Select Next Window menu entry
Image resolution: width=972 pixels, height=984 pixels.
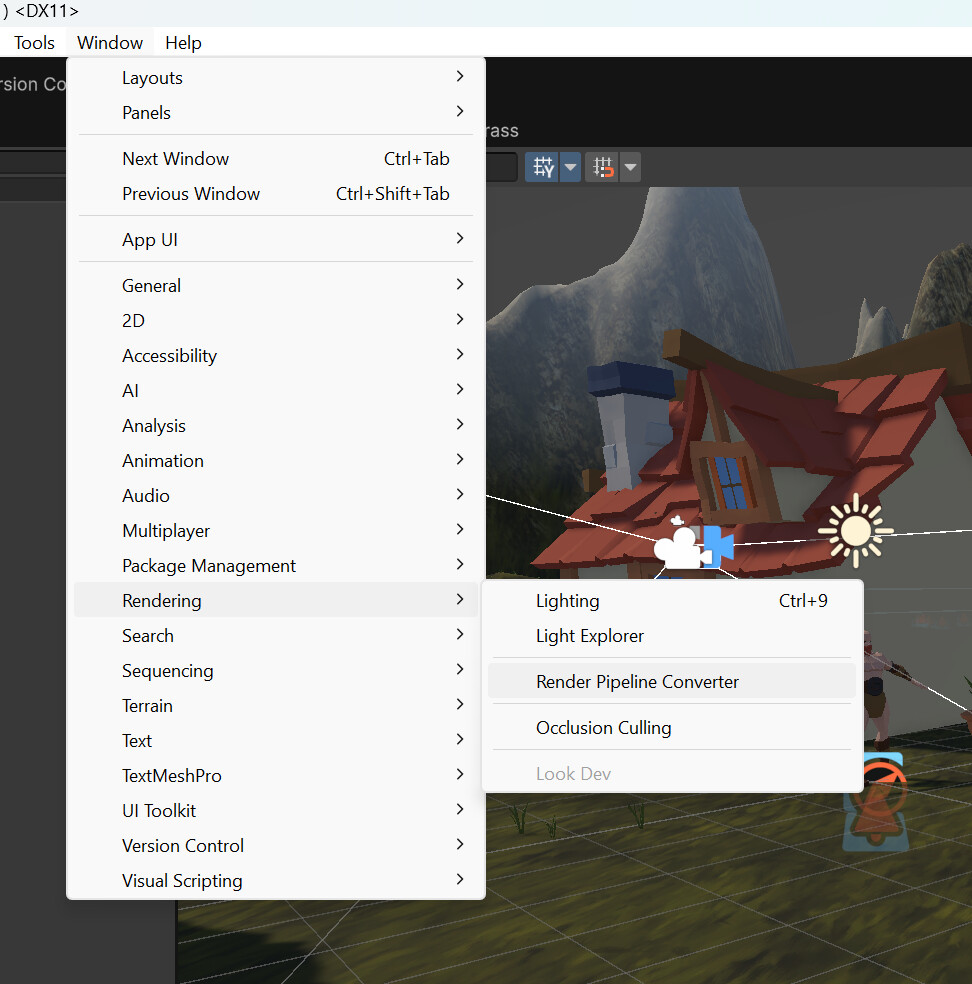tap(276, 159)
